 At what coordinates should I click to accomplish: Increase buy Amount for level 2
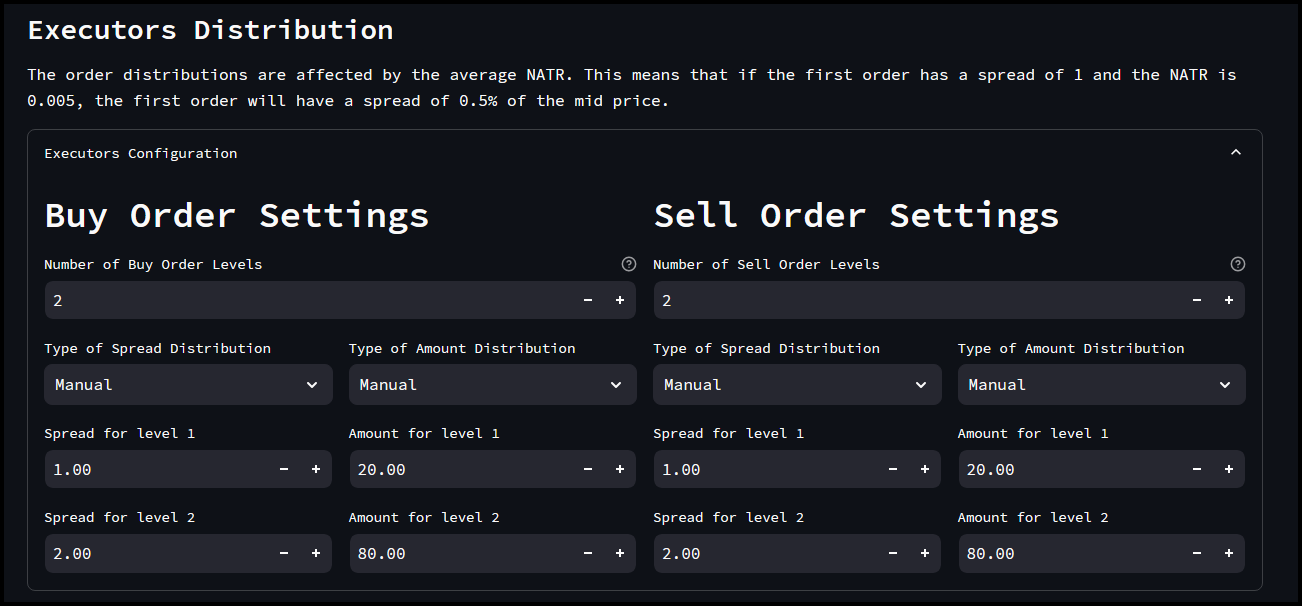[619, 553]
